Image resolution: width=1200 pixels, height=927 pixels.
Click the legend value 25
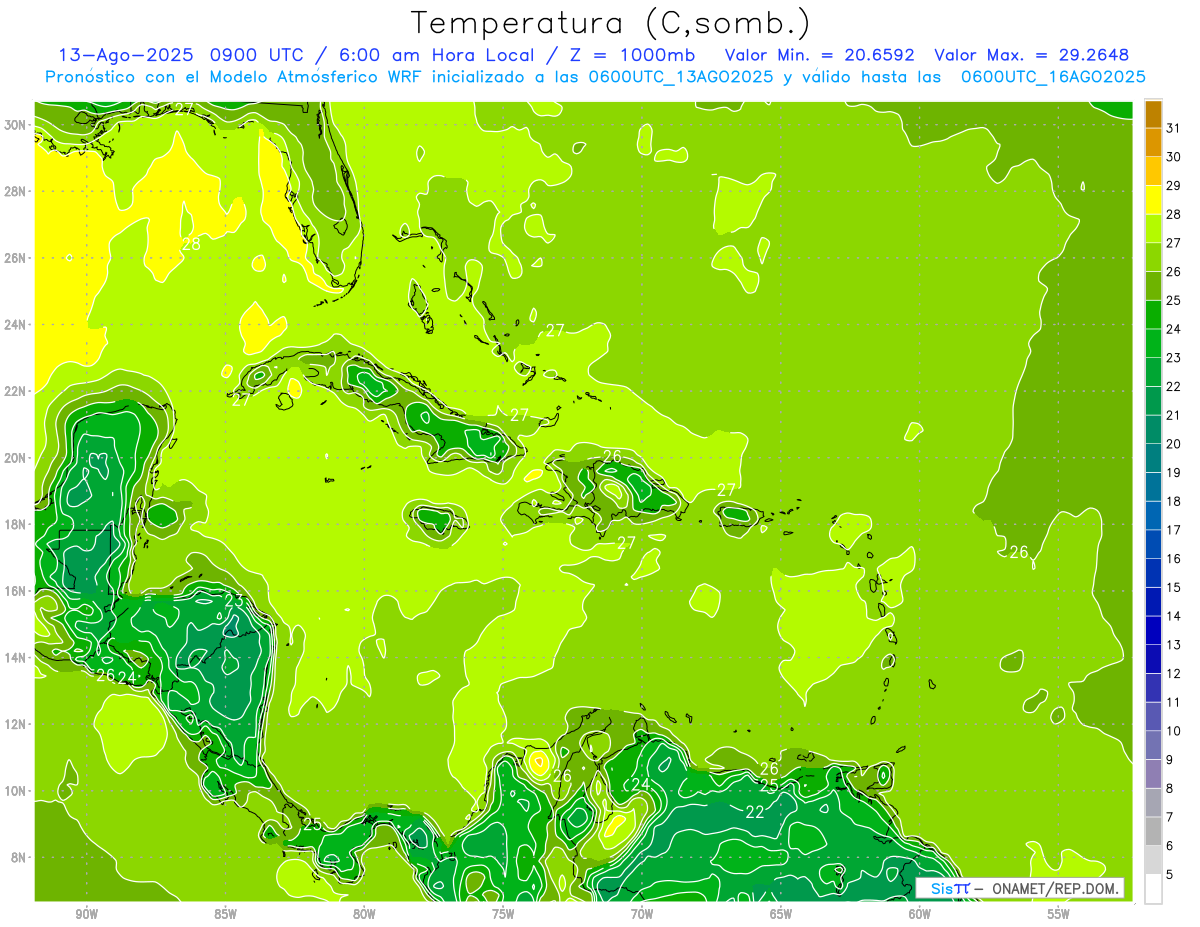click(1174, 300)
